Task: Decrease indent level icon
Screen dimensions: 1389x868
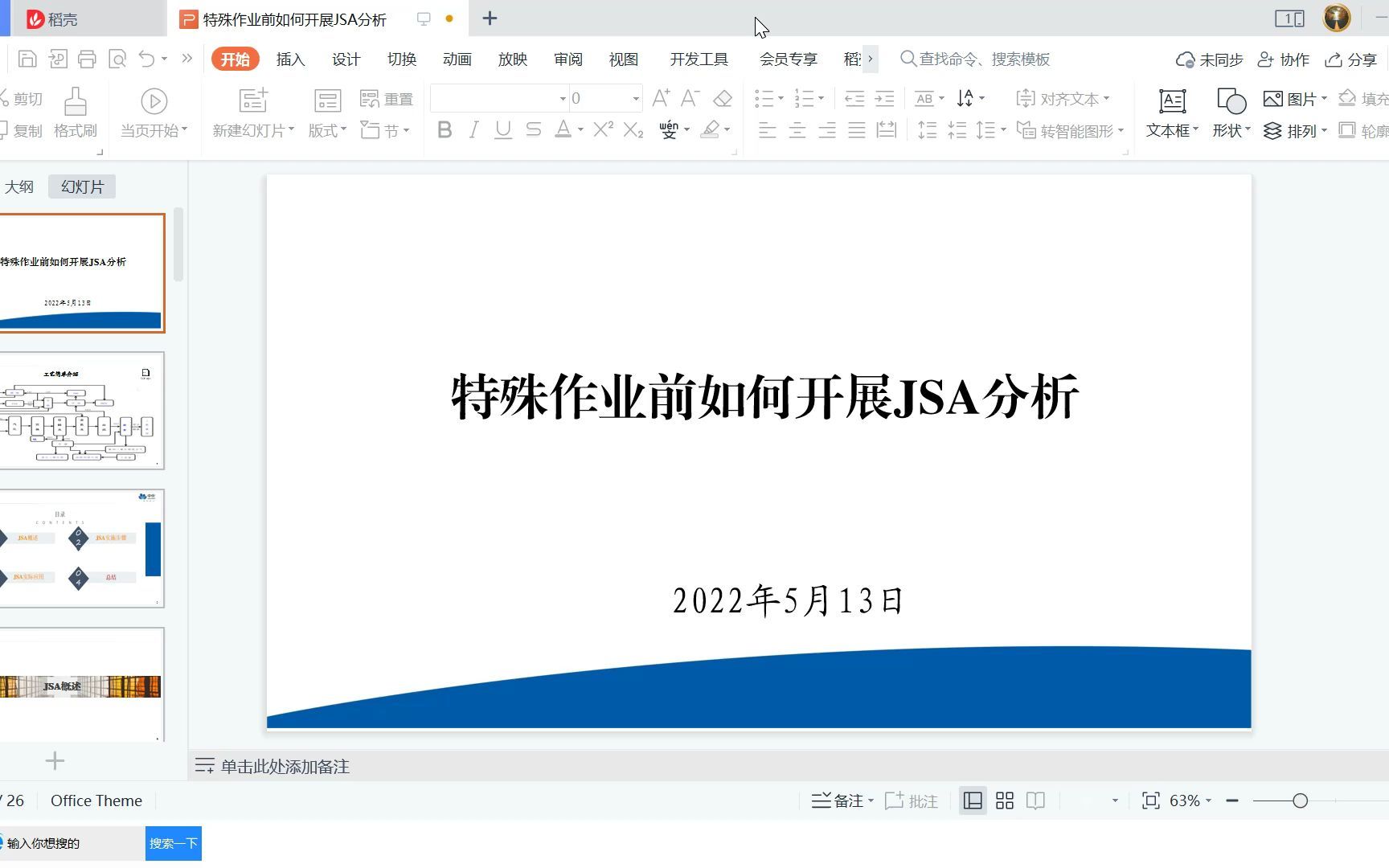Action: [x=854, y=98]
